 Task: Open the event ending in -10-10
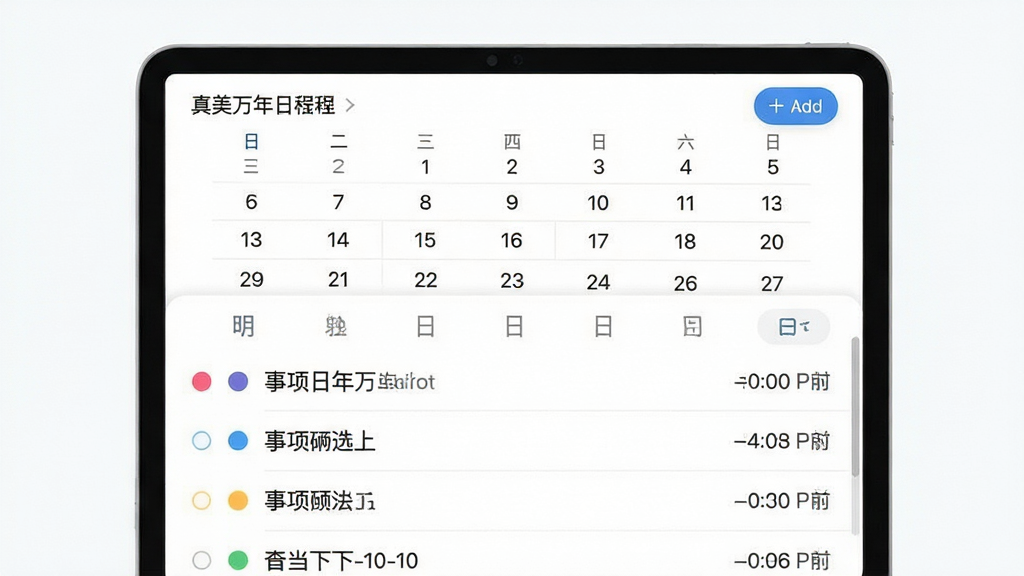[x=341, y=560]
